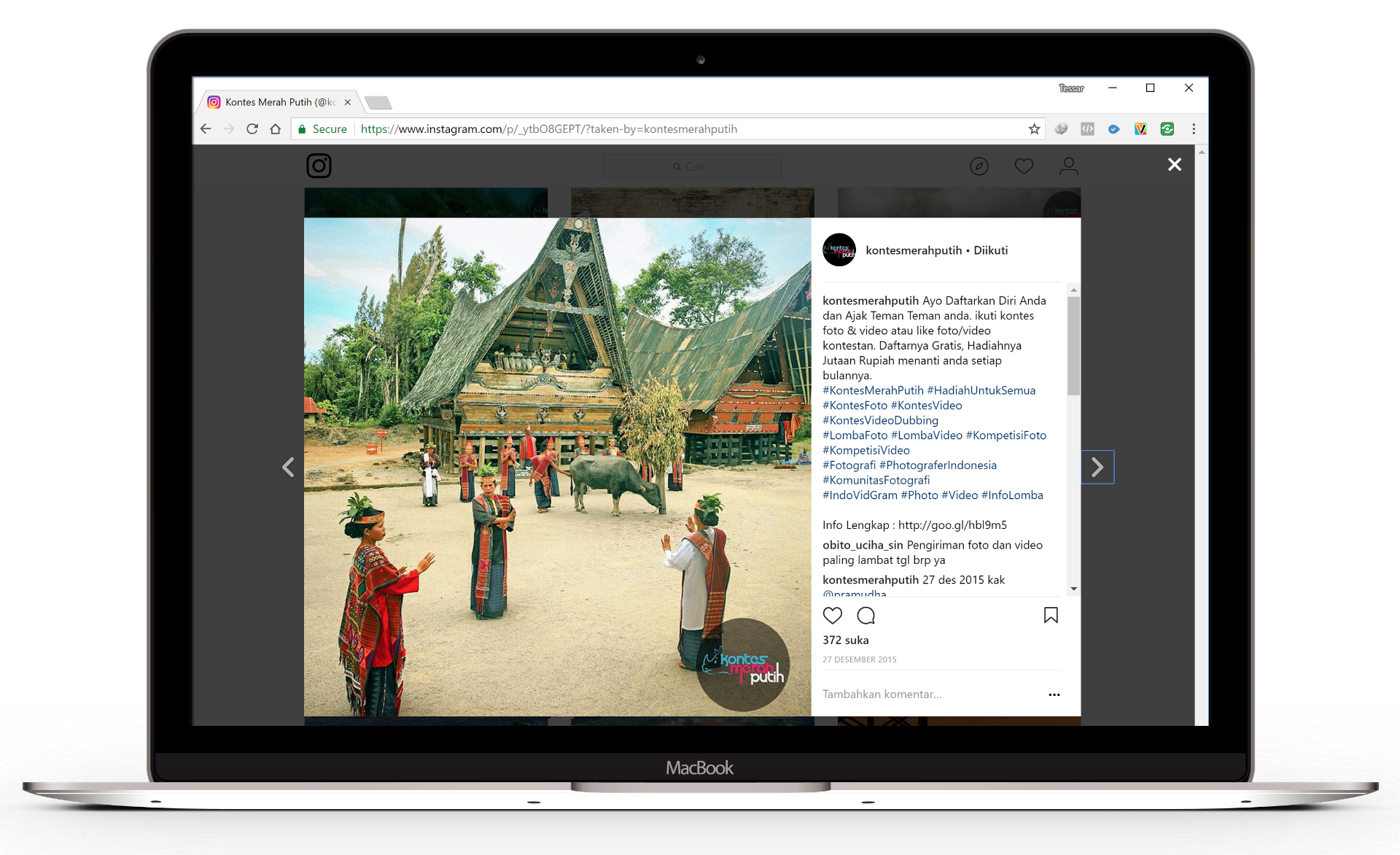Click the code brackets extension icon
Image resolution: width=1400 pixels, height=855 pixels.
click(1087, 129)
